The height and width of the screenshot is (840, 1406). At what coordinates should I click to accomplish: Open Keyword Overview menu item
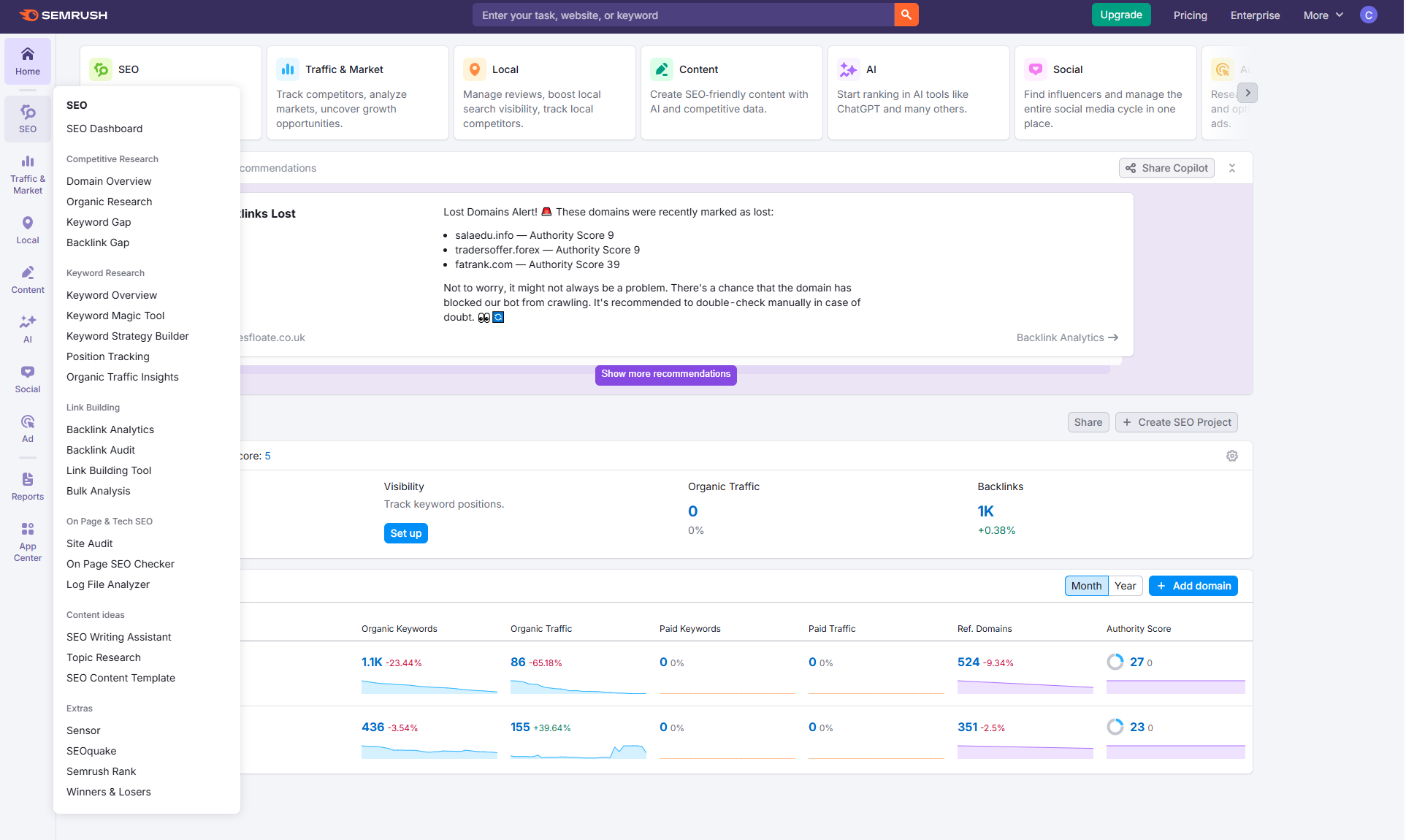(112, 295)
